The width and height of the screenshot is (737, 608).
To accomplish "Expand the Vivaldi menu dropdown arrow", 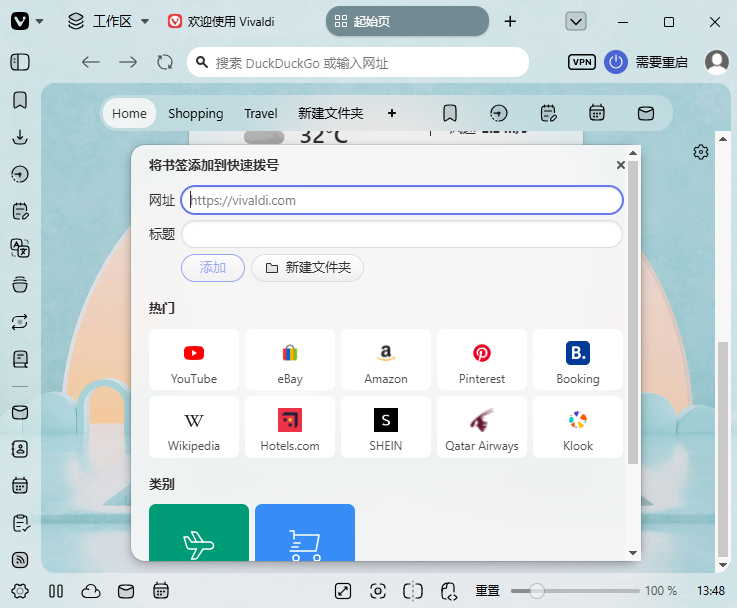I will pos(39,21).
